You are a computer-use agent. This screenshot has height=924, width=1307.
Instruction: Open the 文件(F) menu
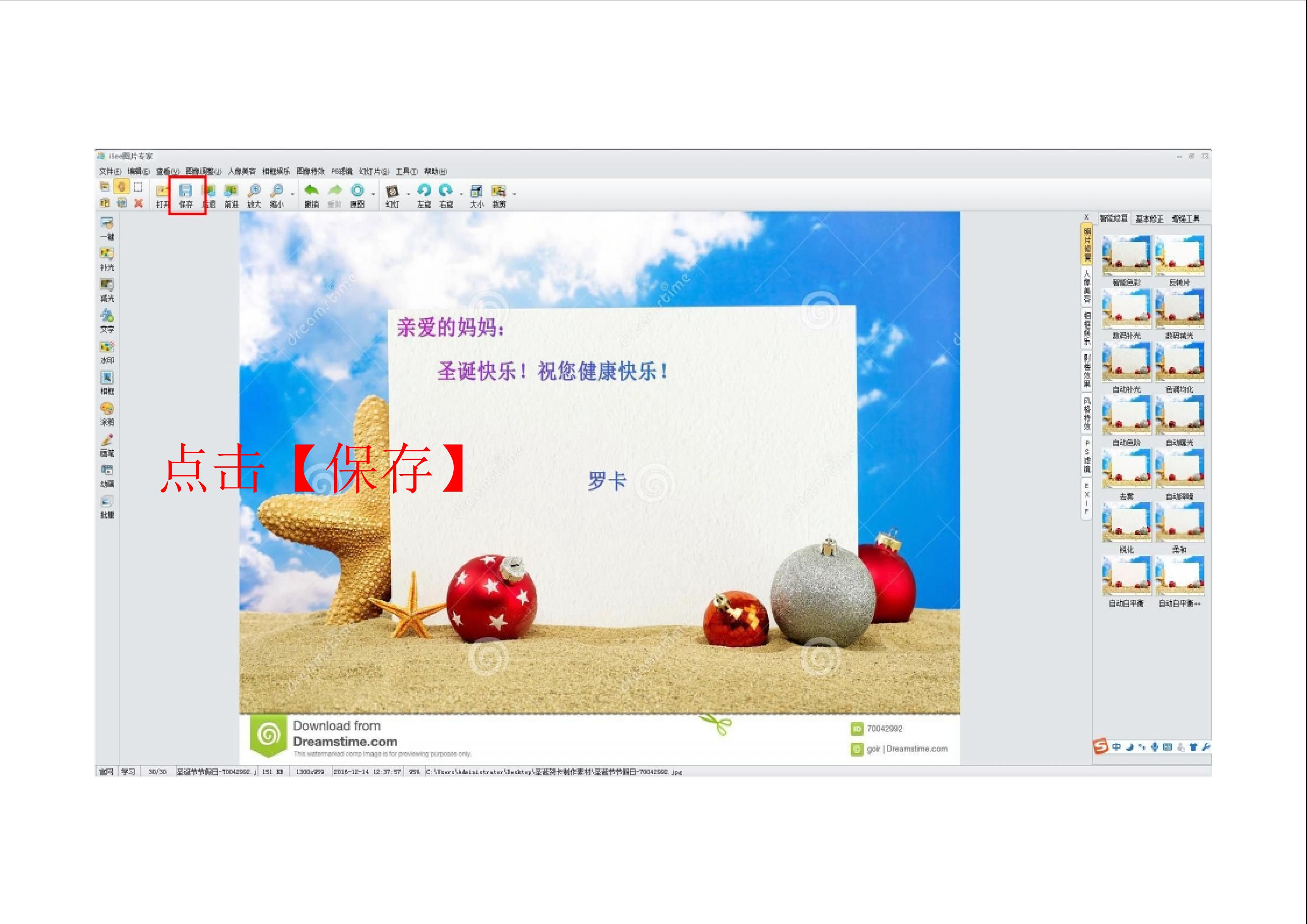pyautogui.click(x=110, y=171)
